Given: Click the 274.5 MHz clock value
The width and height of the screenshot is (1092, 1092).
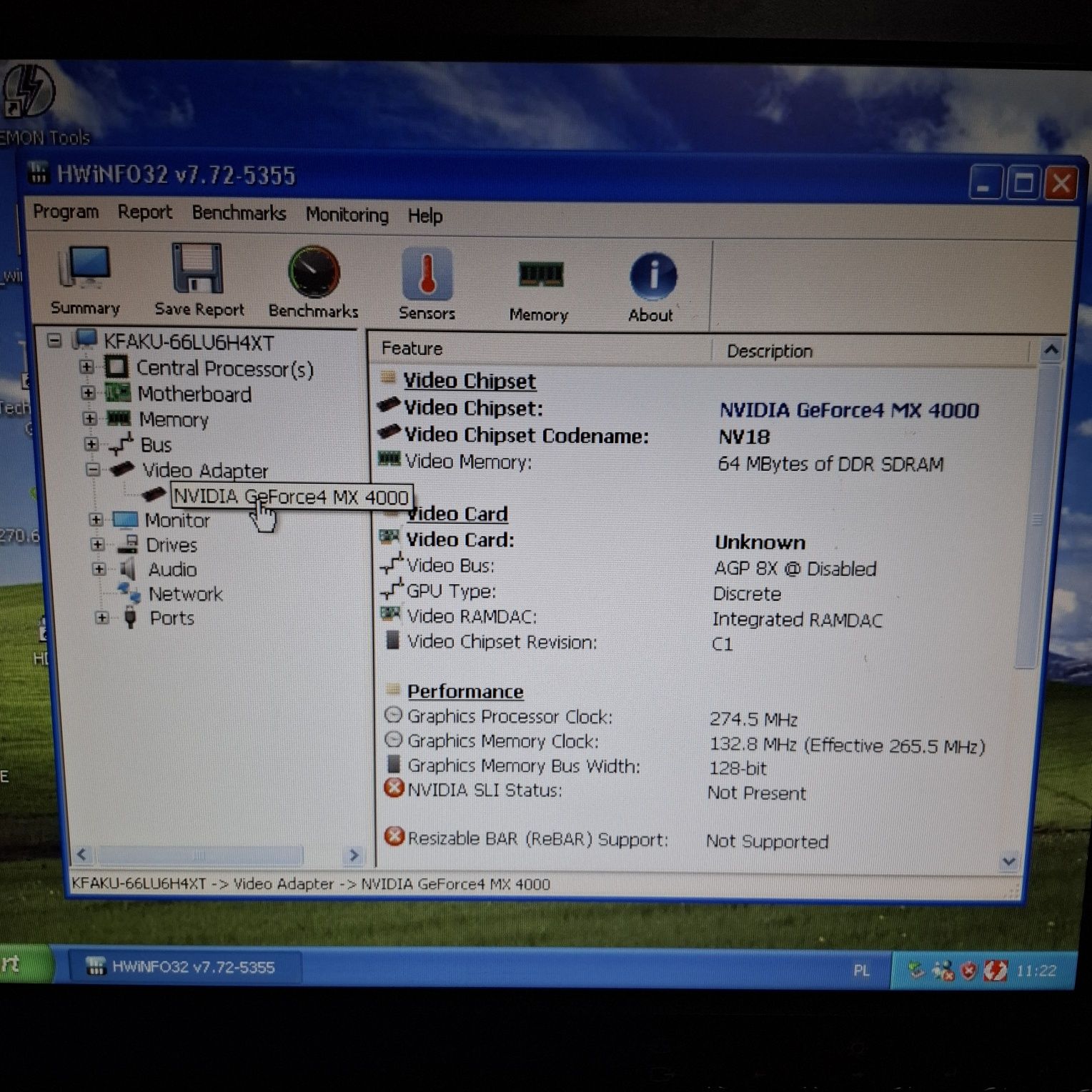Looking at the screenshot, I should [753, 719].
